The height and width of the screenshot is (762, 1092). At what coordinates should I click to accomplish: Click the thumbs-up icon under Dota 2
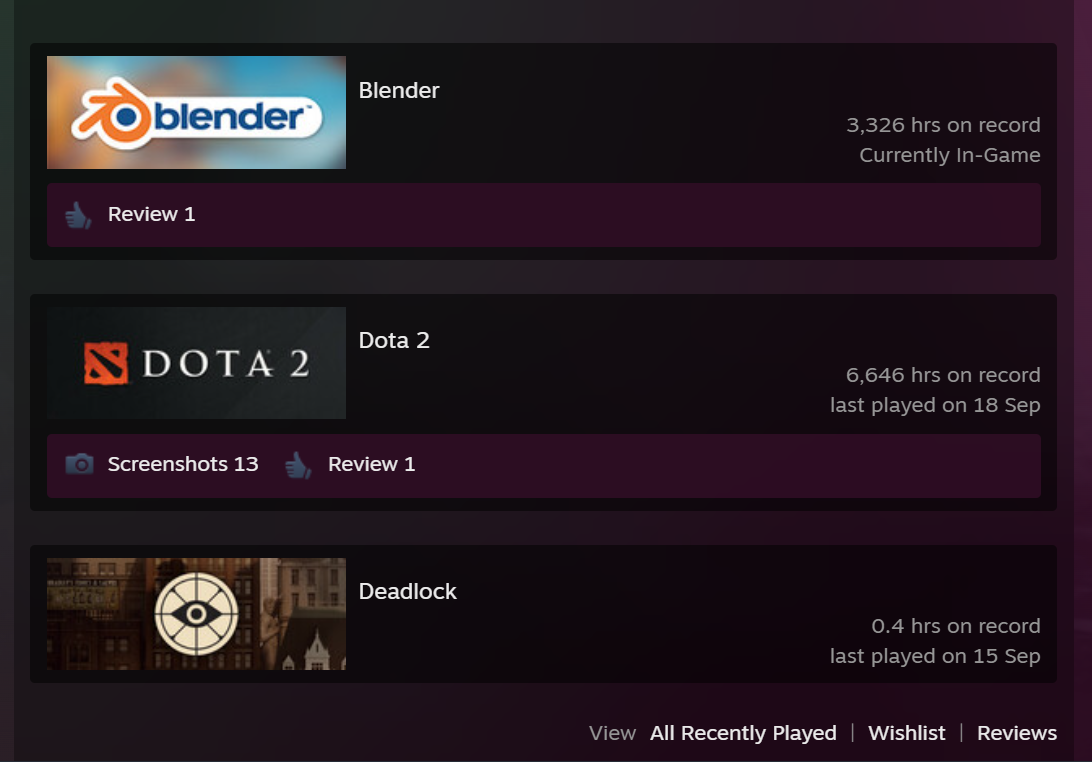[x=298, y=465]
